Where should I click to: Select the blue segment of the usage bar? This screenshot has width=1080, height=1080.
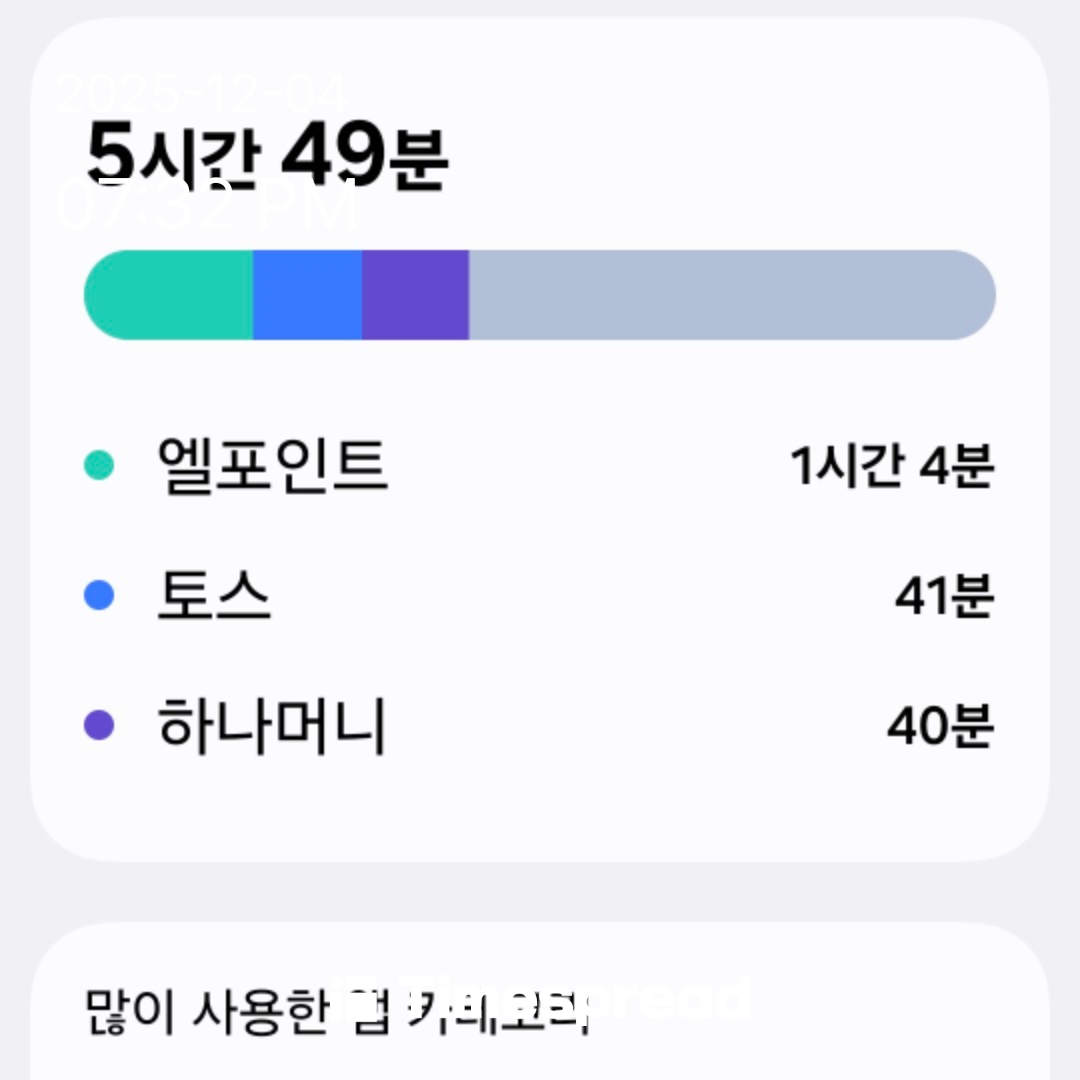(x=307, y=295)
